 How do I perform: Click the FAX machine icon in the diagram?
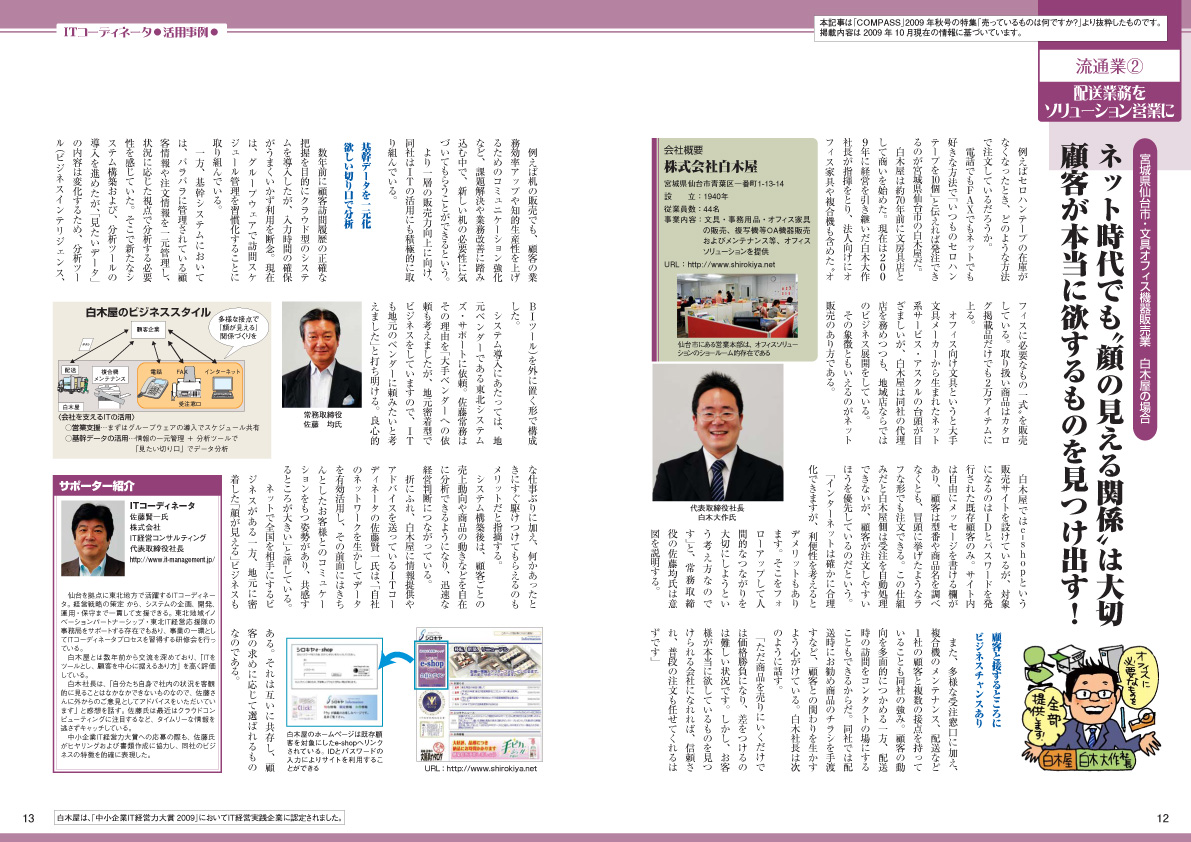tap(186, 385)
